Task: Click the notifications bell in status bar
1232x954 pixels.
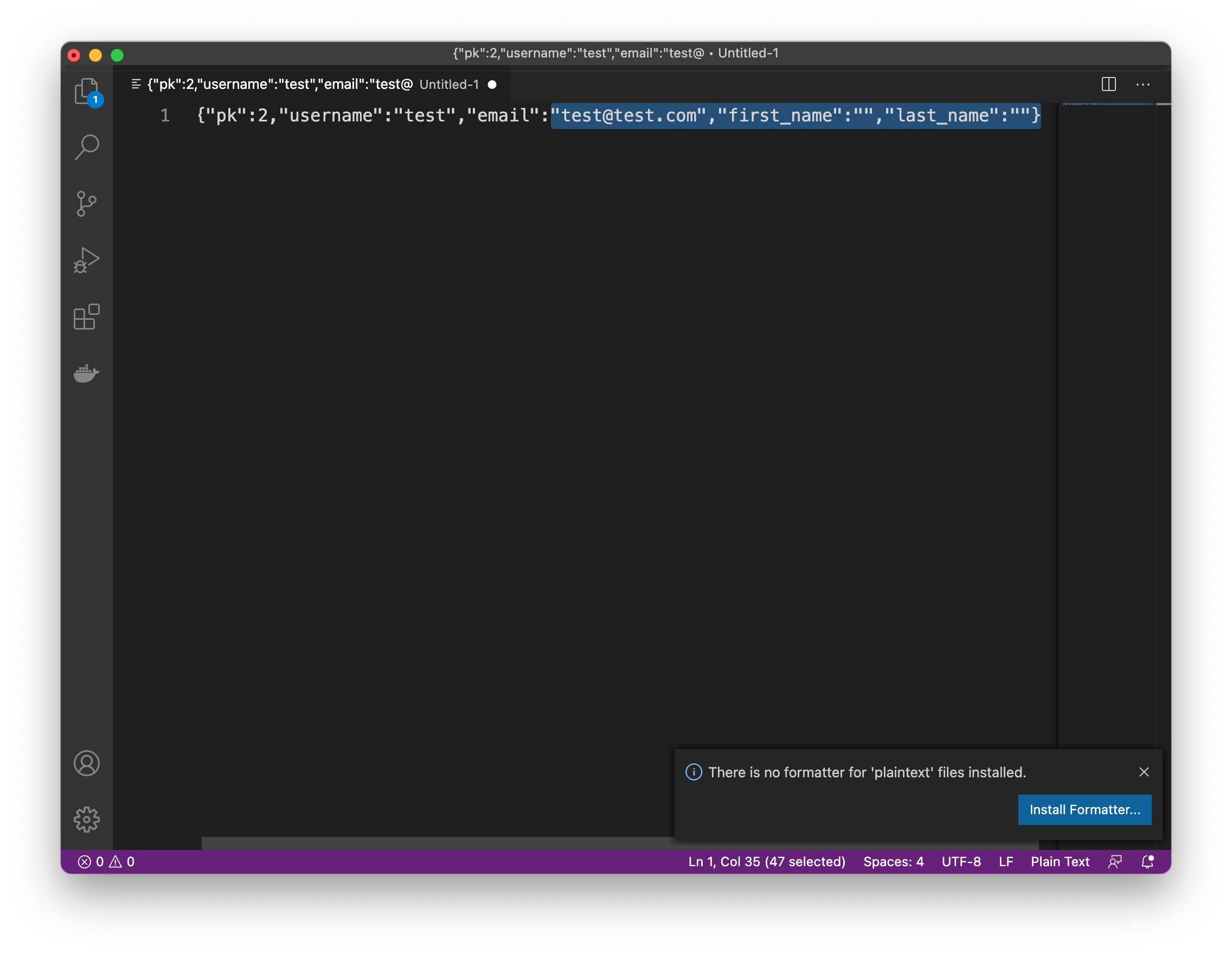Action: point(1147,861)
